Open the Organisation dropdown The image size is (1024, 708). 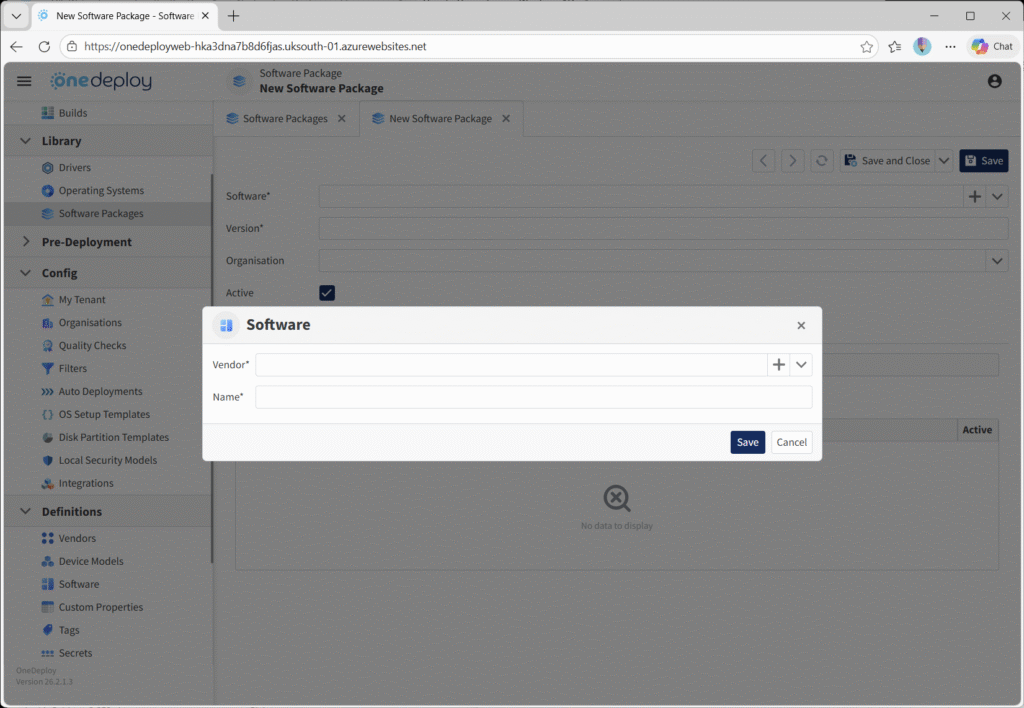pos(997,261)
